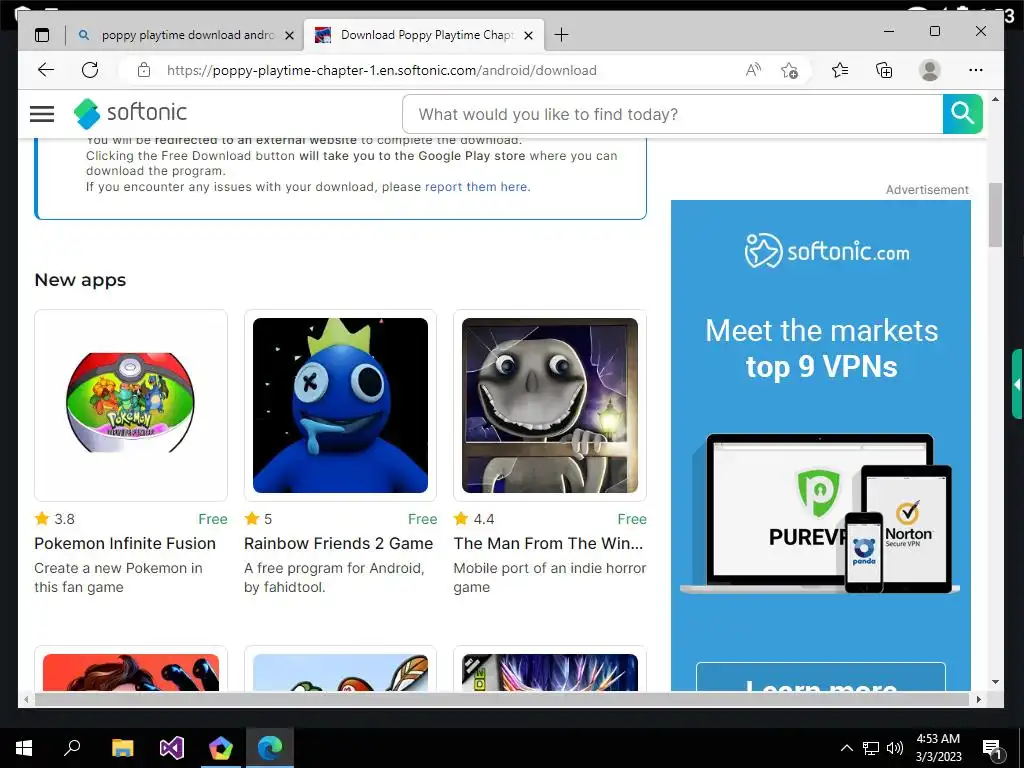Click the horizontal scrollbar left arrow
Viewport: 1024px width, 768px height.
coord(26,699)
